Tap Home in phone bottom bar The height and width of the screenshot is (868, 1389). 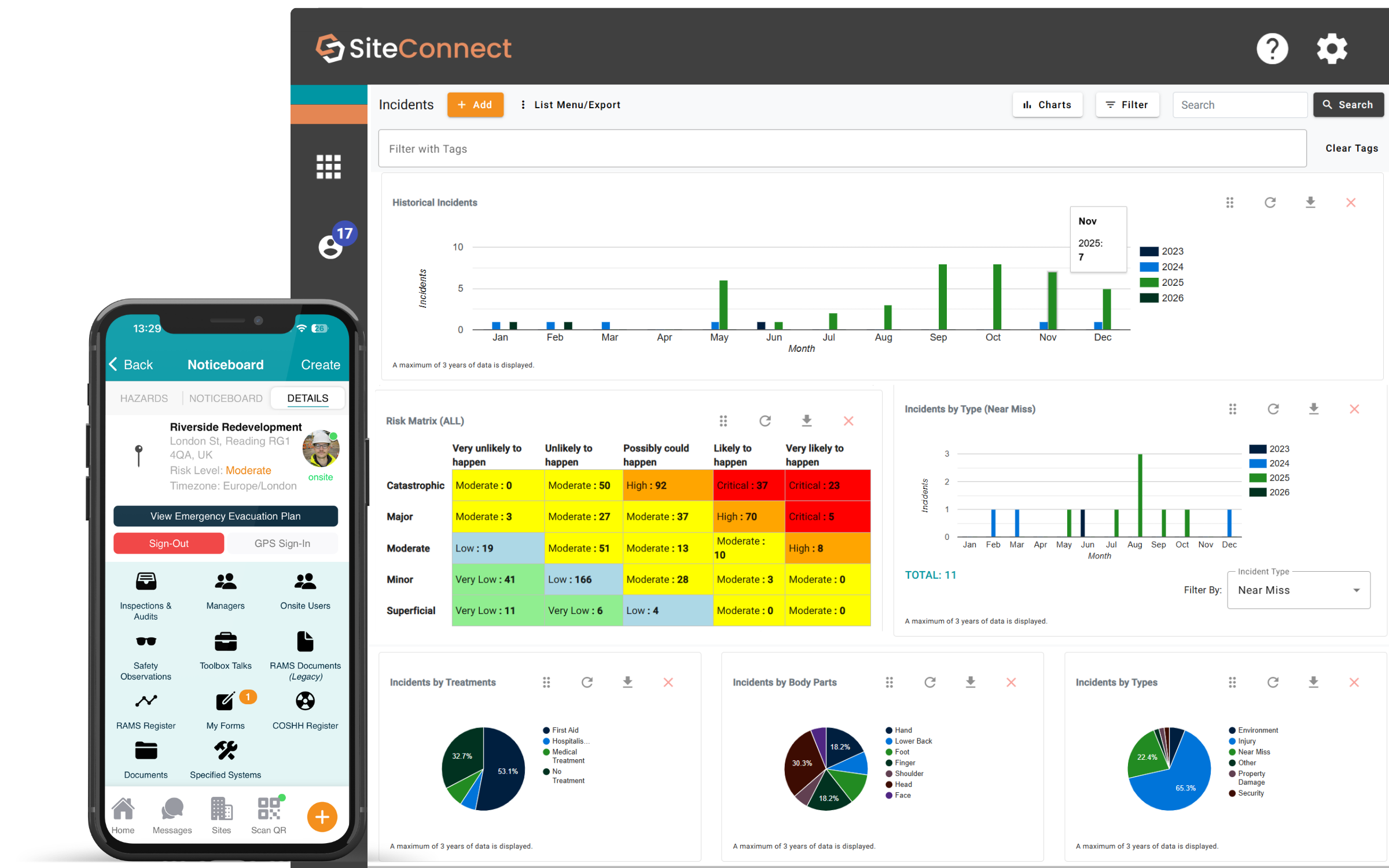[123, 815]
